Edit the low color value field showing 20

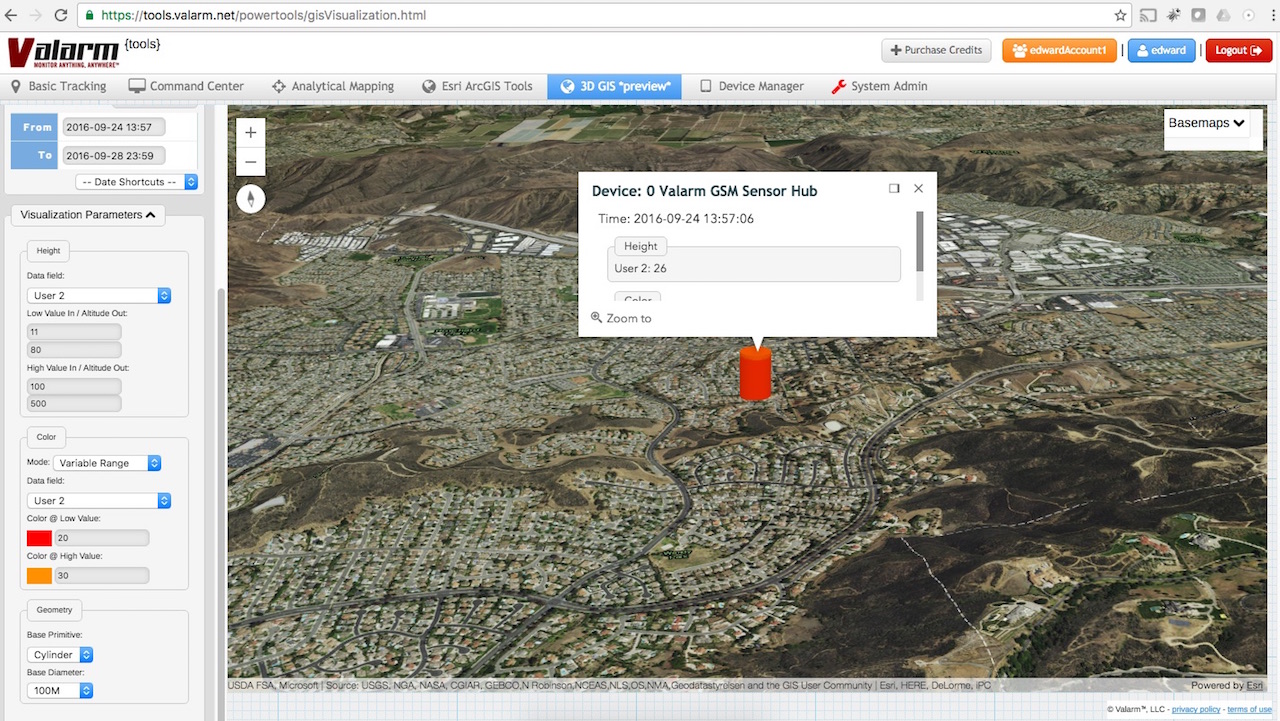click(101, 538)
